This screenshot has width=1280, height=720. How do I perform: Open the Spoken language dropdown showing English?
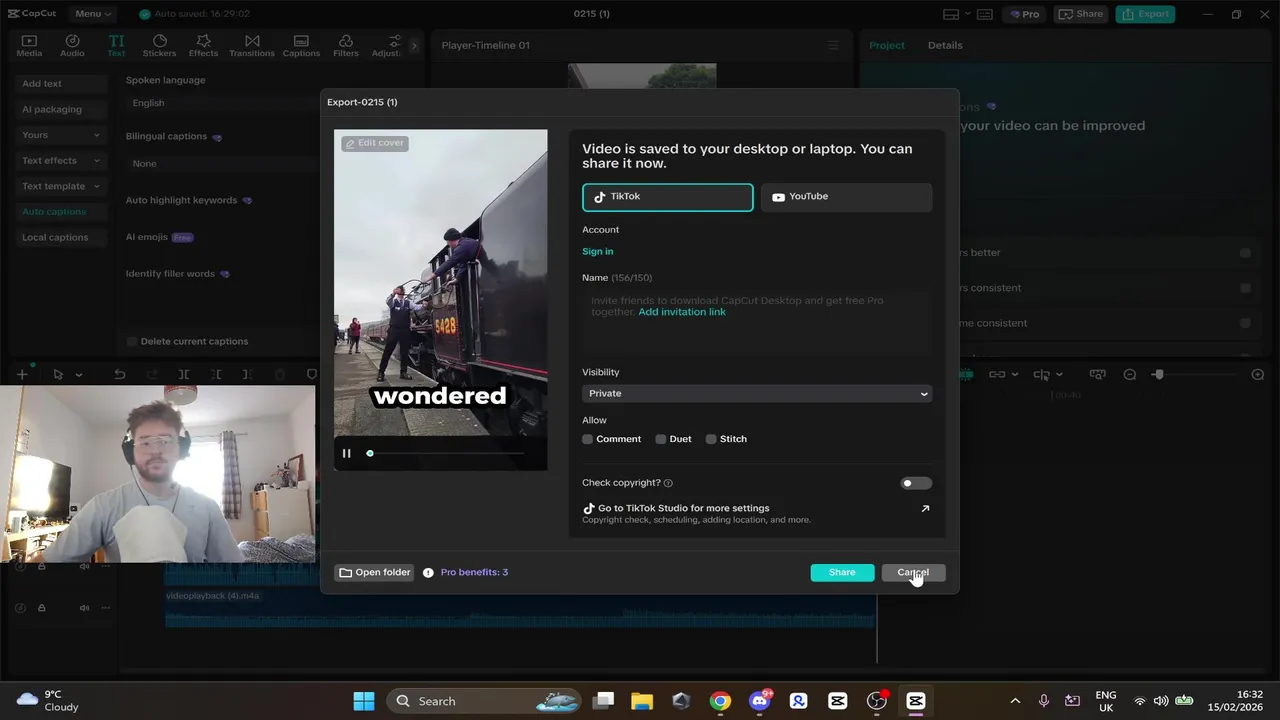(224, 103)
